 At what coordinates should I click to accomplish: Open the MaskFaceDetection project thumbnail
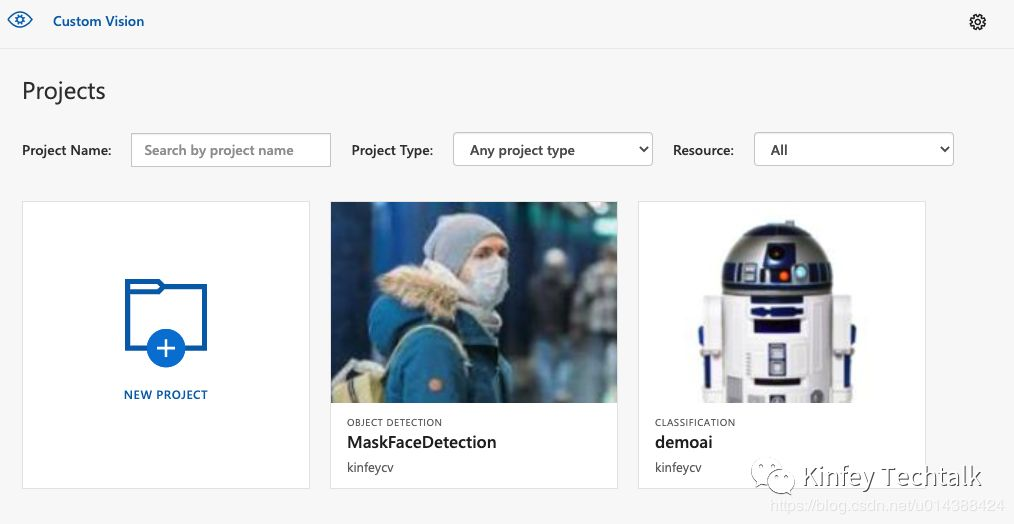click(474, 302)
